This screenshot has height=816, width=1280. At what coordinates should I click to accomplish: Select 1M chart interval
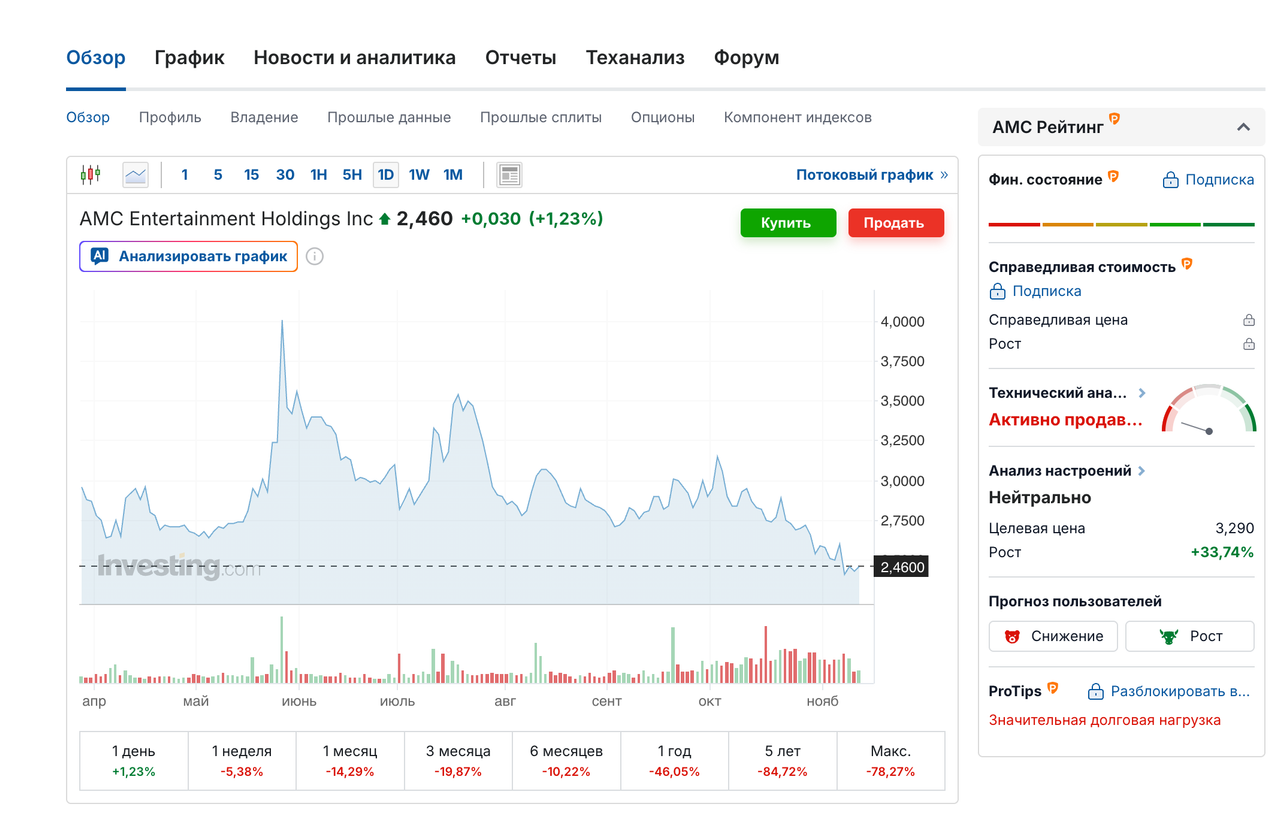tap(453, 175)
